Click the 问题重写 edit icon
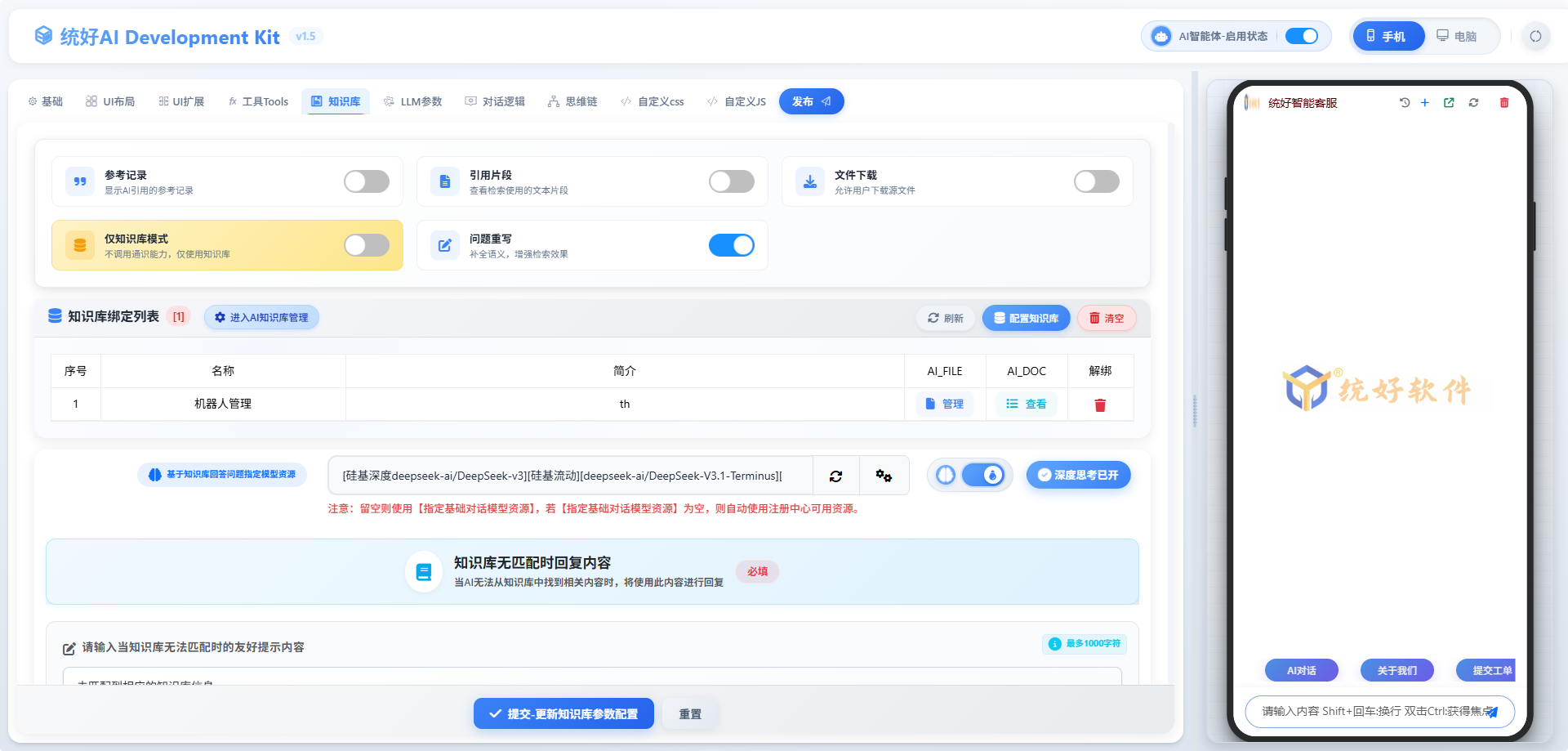1568x751 pixels. 445,245
